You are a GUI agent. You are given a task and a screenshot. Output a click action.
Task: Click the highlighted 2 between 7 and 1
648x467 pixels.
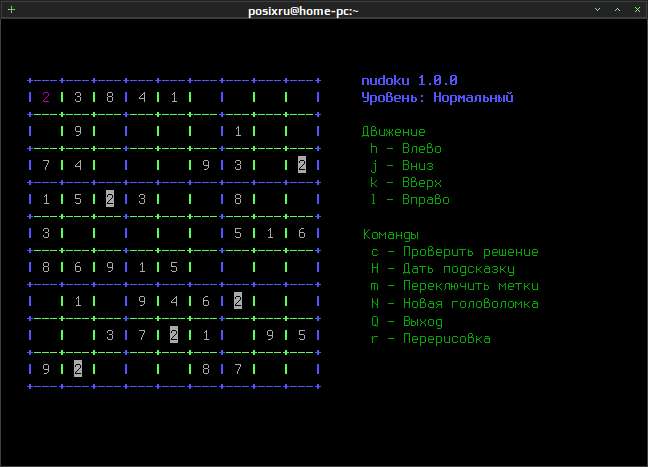coord(174,335)
